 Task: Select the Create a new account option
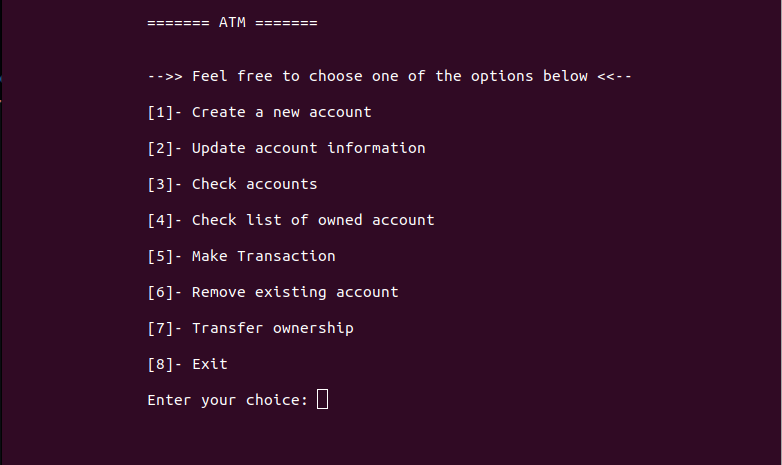coord(259,112)
